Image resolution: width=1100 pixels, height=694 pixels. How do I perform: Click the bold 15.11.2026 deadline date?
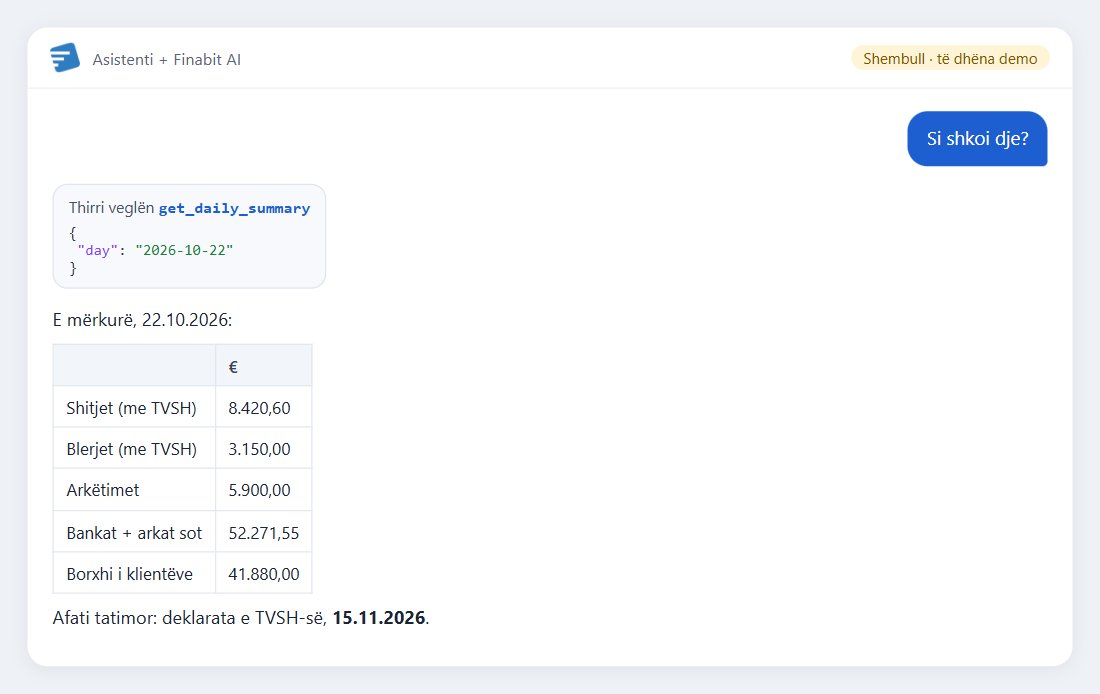[x=379, y=618]
